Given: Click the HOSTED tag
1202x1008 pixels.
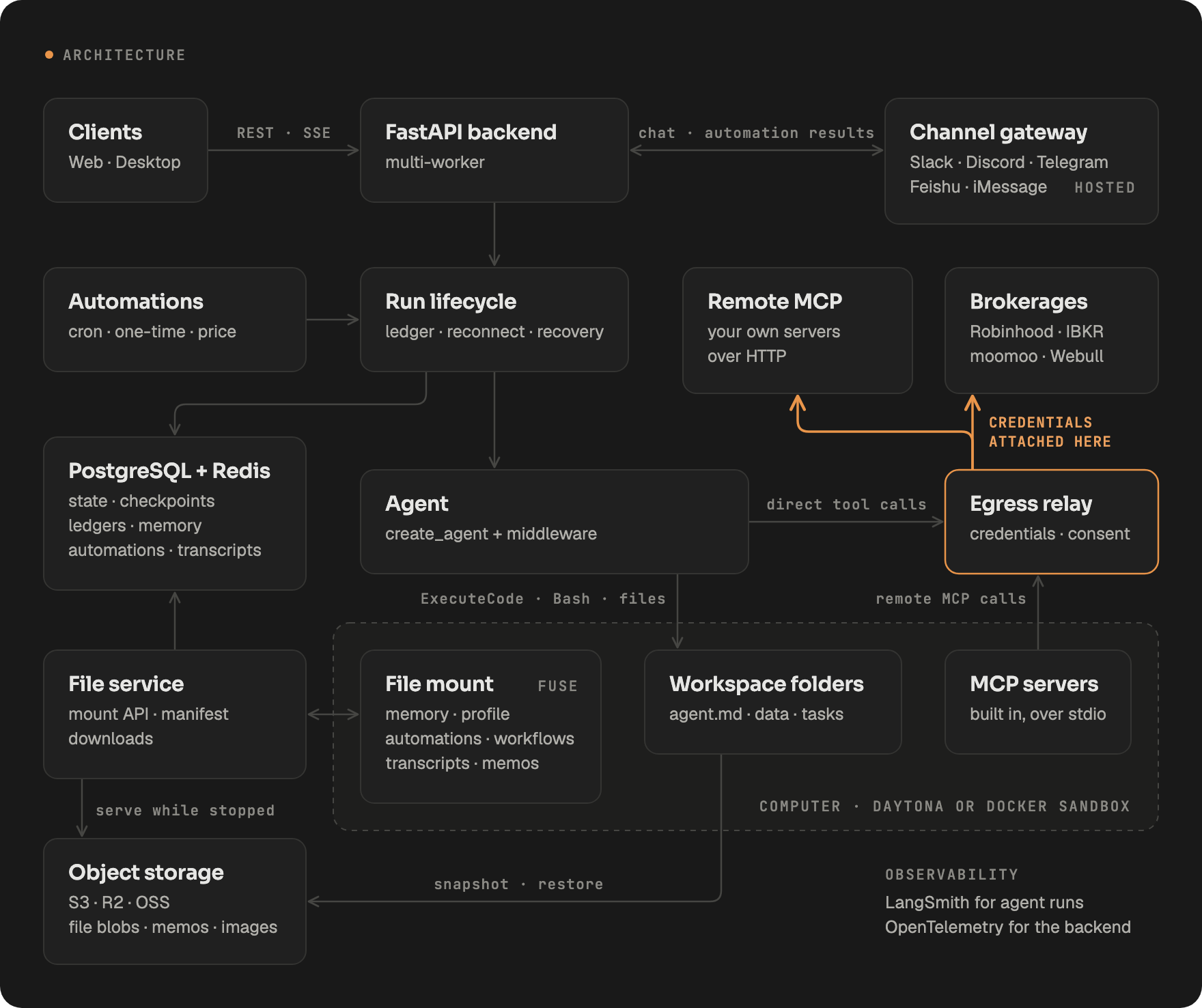Looking at the screenshot, I should pos(1105,188).
